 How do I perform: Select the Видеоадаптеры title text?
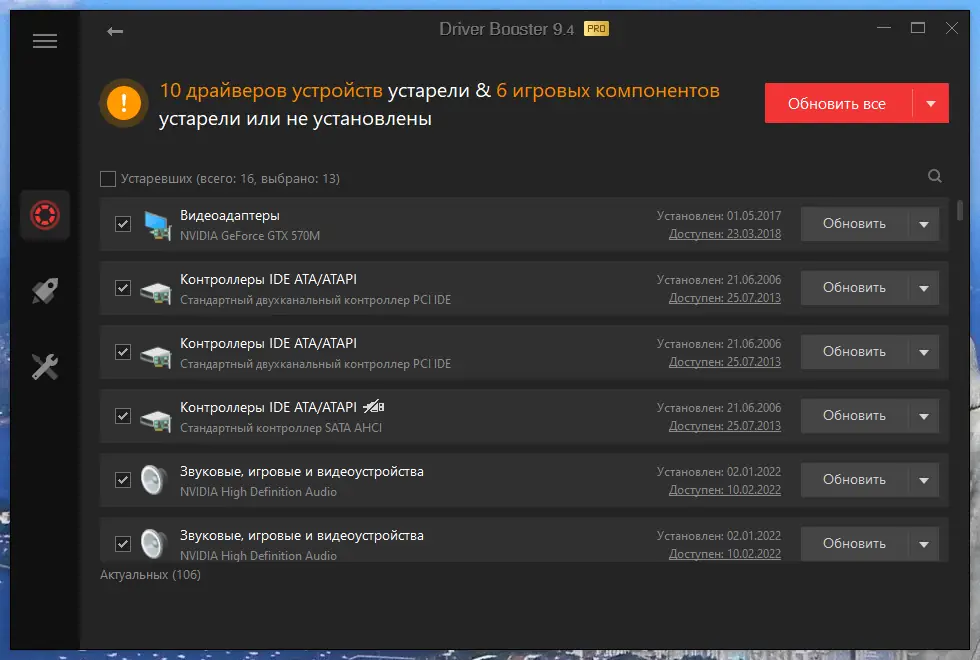(230, 216)
